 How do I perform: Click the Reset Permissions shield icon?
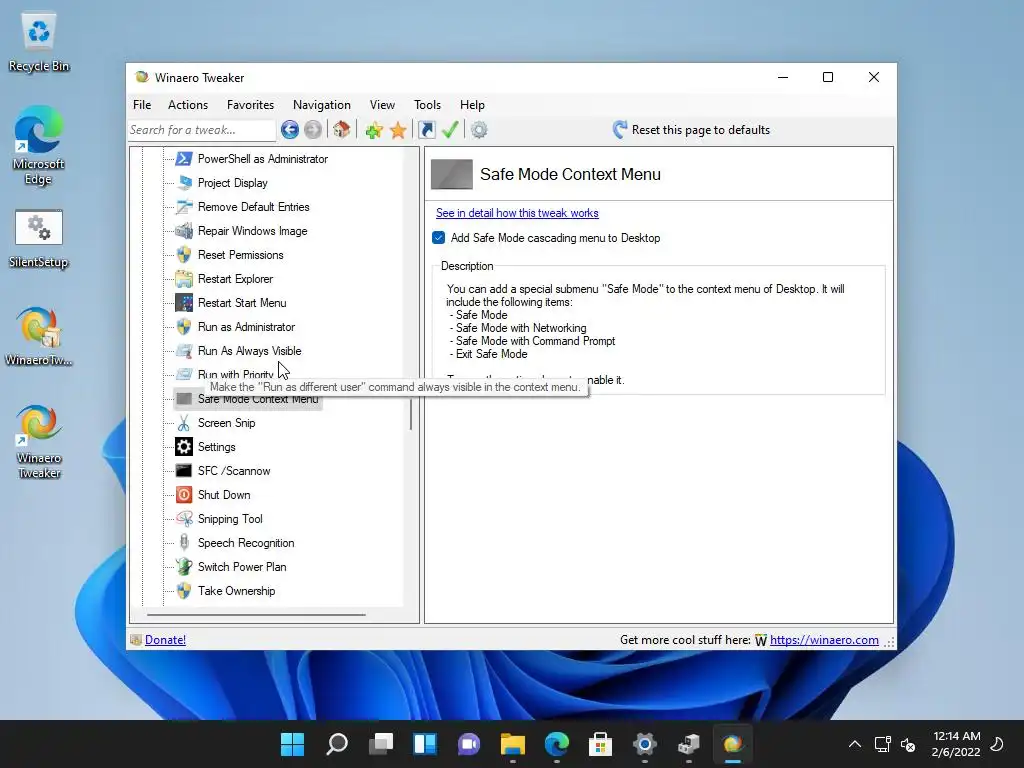point(184,255)
